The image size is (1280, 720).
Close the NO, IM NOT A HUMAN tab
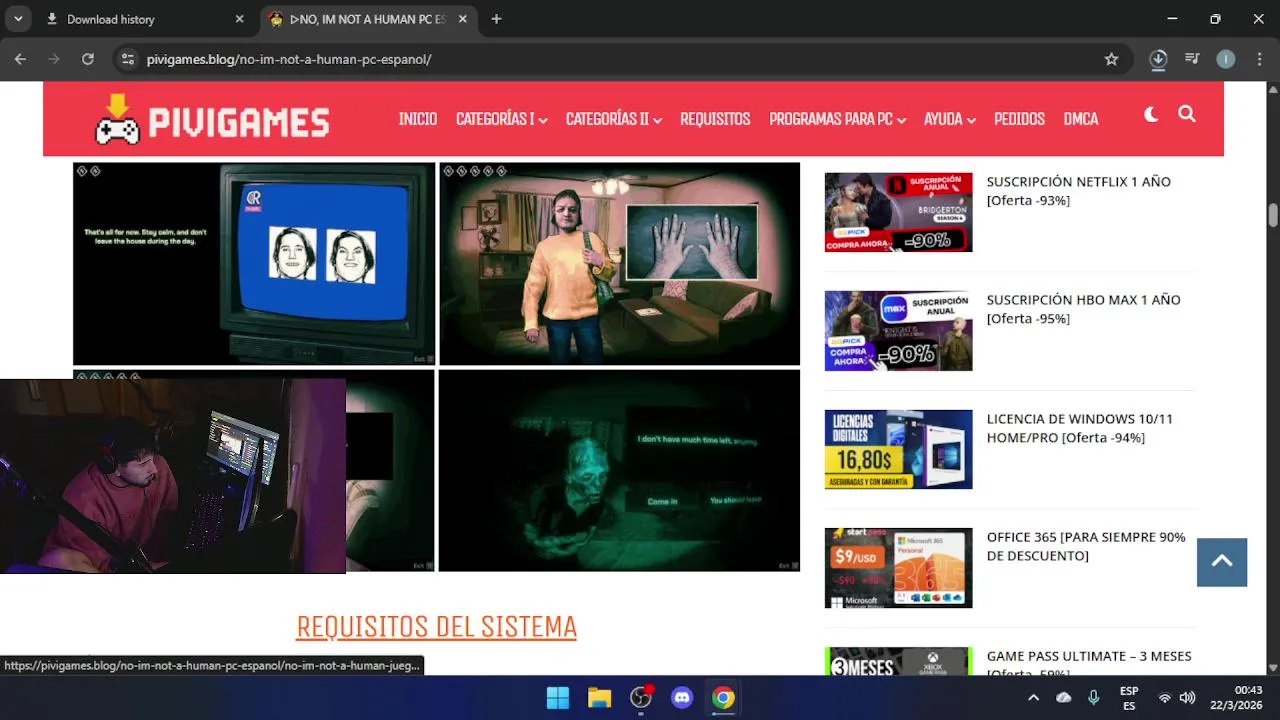point(465,19)
